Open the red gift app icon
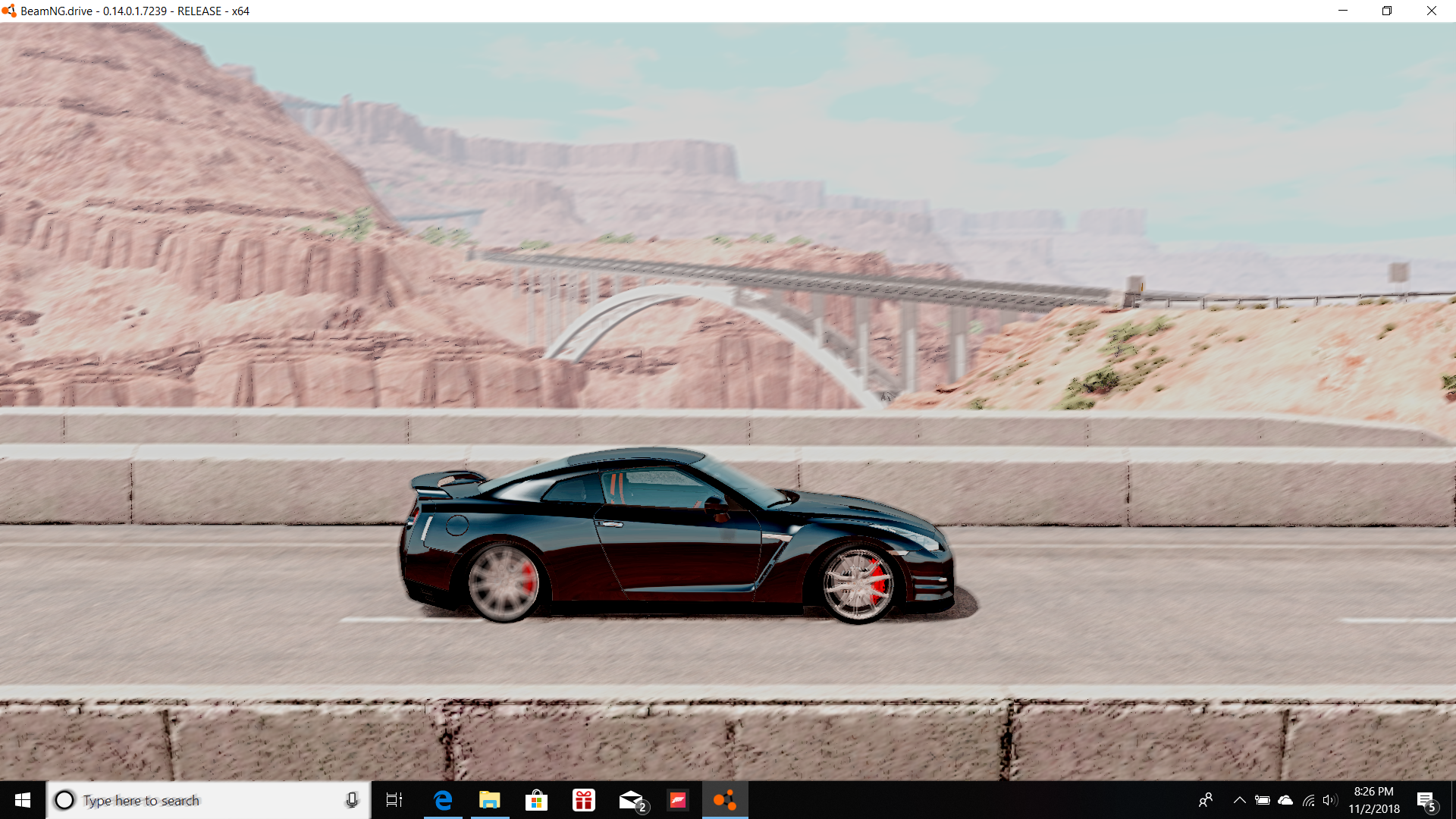1456x819 pixels. pyautogui.click(x=584, y=800)
